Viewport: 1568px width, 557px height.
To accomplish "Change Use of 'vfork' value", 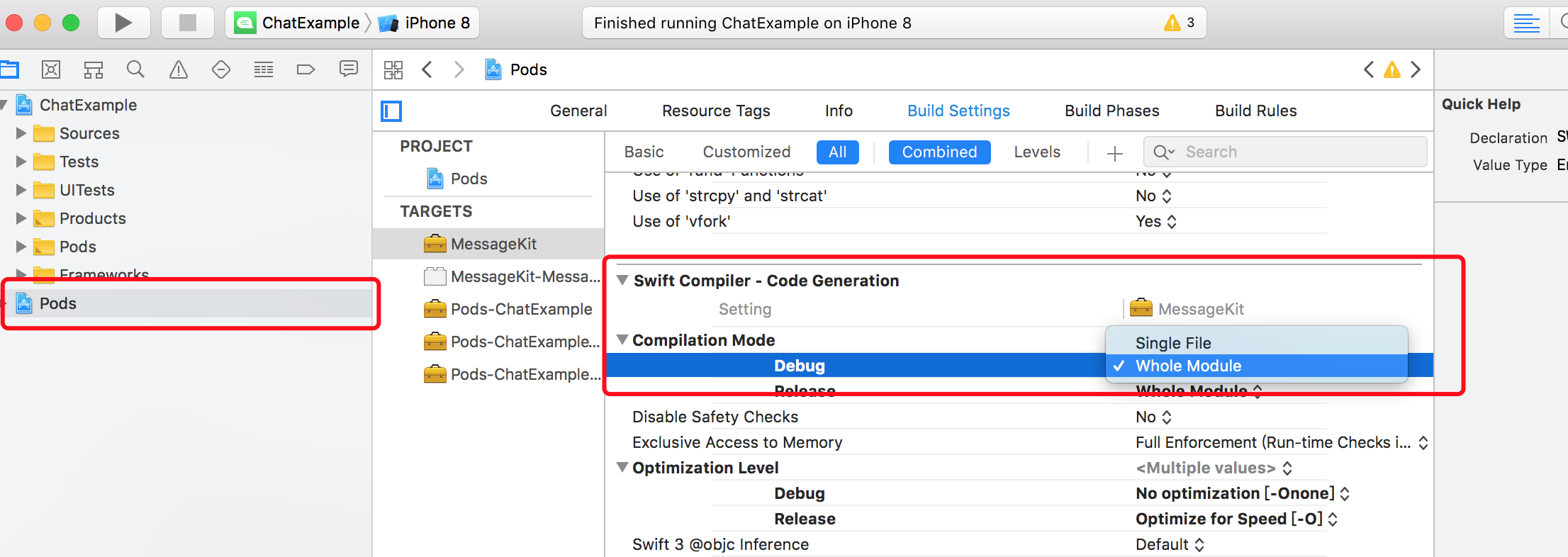I will (1156, 221).
